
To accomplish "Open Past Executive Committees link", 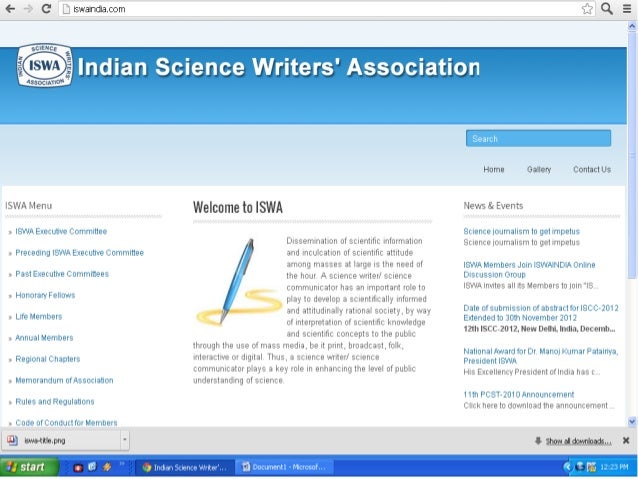I will pos(62,274).
